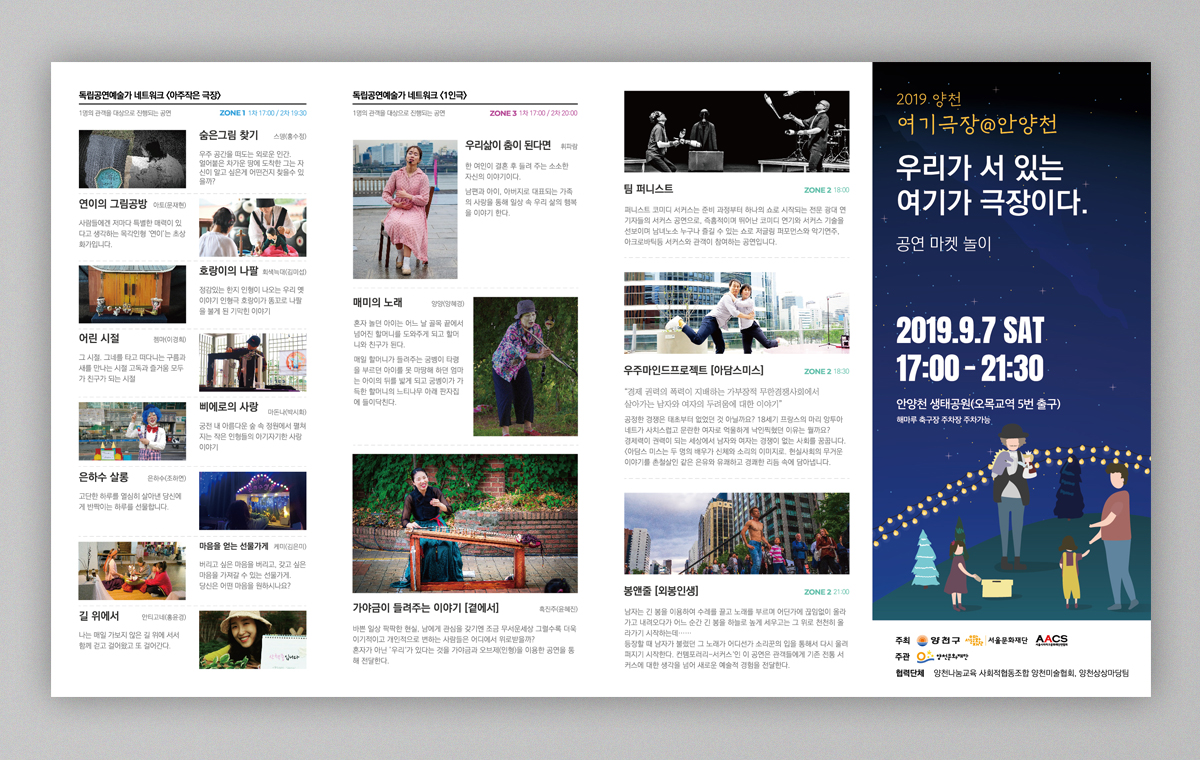Open the 팀 퍼니스트 juggling photo
This screenshot has height=760, width=1200.
point(736,132)
